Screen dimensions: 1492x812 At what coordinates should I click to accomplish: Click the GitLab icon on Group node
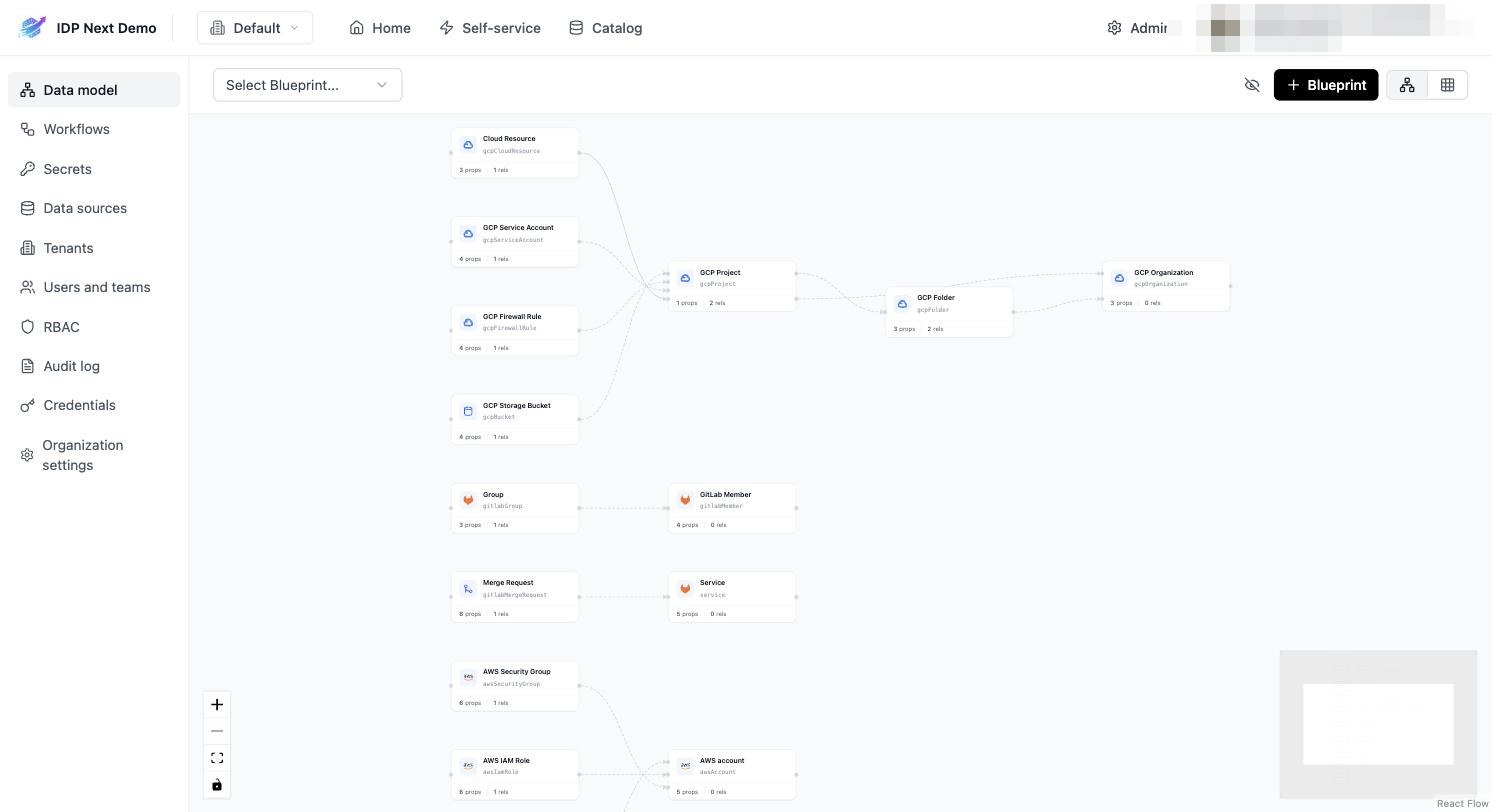point(468,500)
